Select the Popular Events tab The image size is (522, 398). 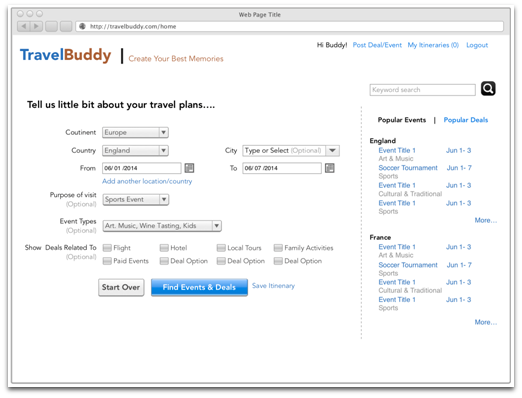[x=402, y=120]
